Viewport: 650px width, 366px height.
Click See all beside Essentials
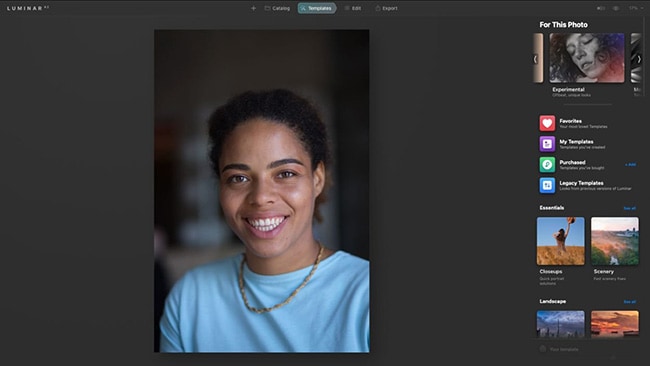(630, 208)
